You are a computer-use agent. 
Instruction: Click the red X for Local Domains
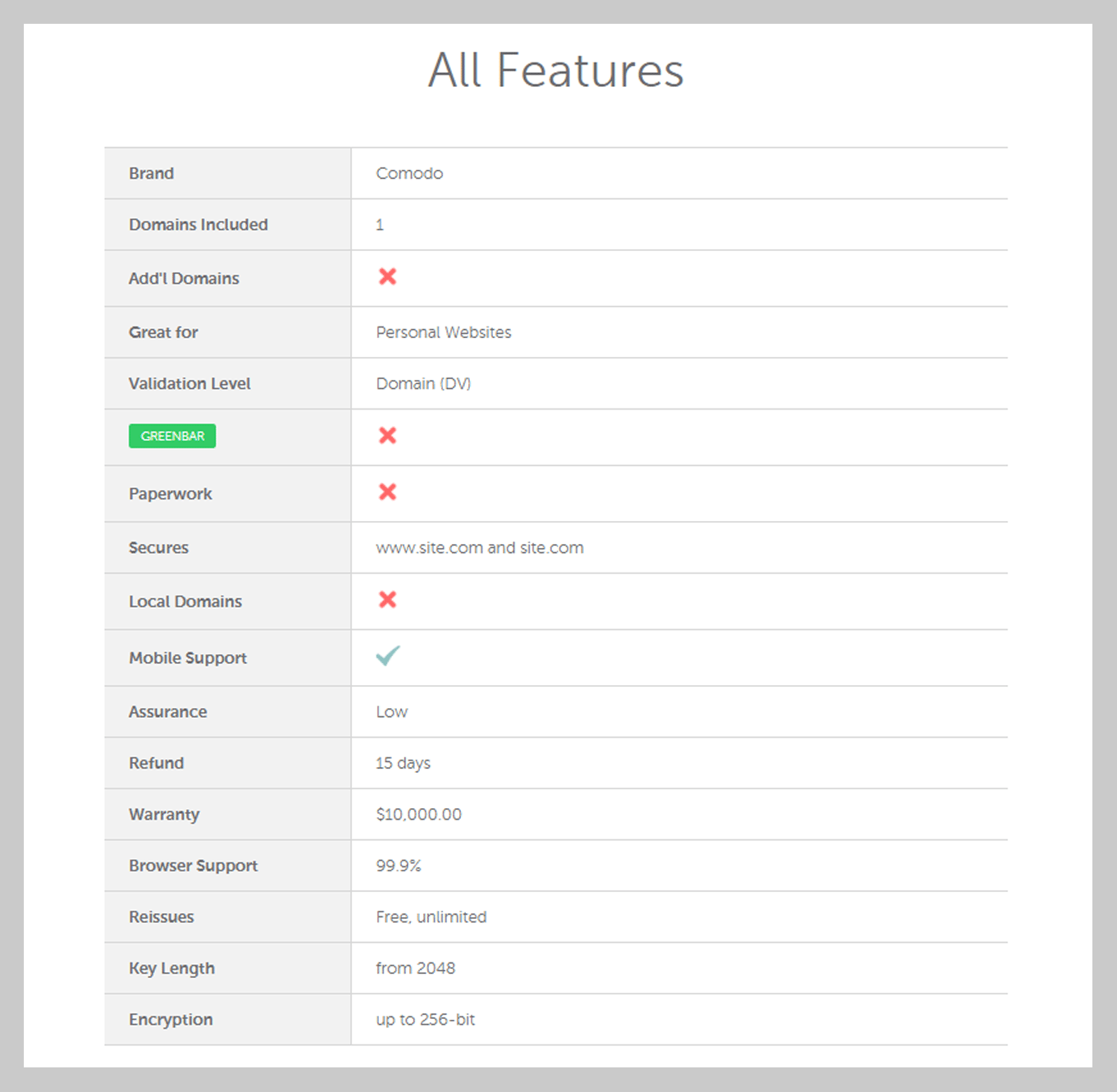point(387,600)
